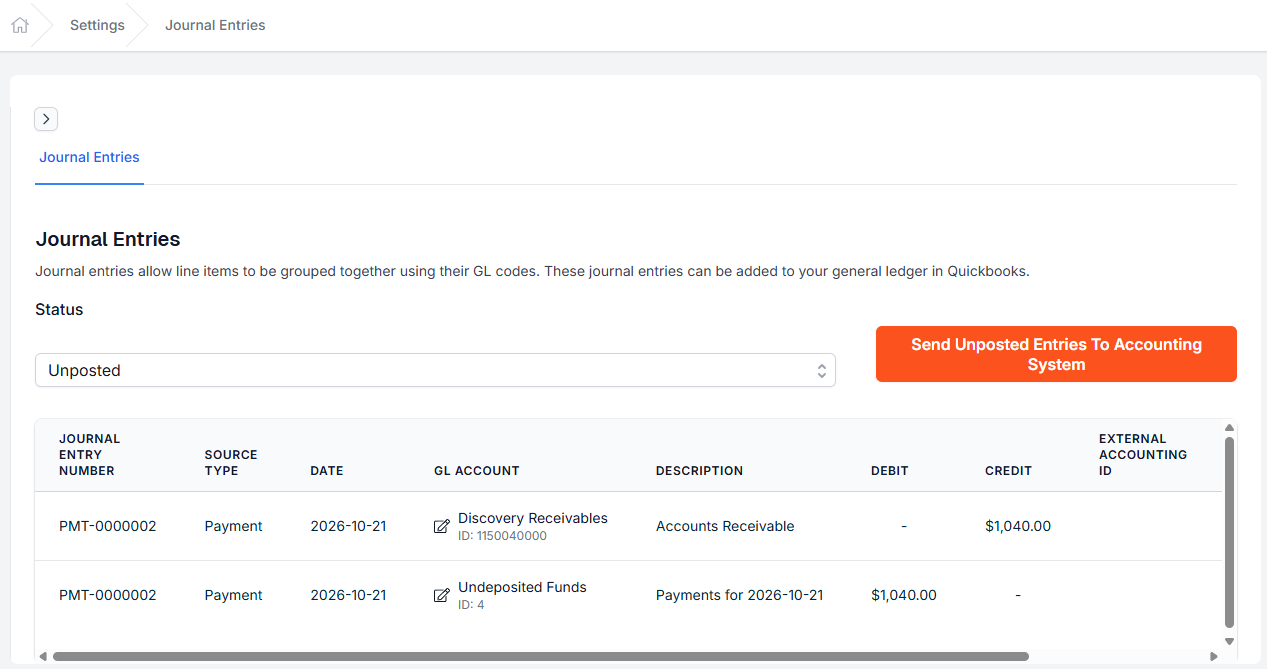Click the Accounts Receivable description cell
The width and height of the screenshot is (1267, 669).
tap(725, 526)
